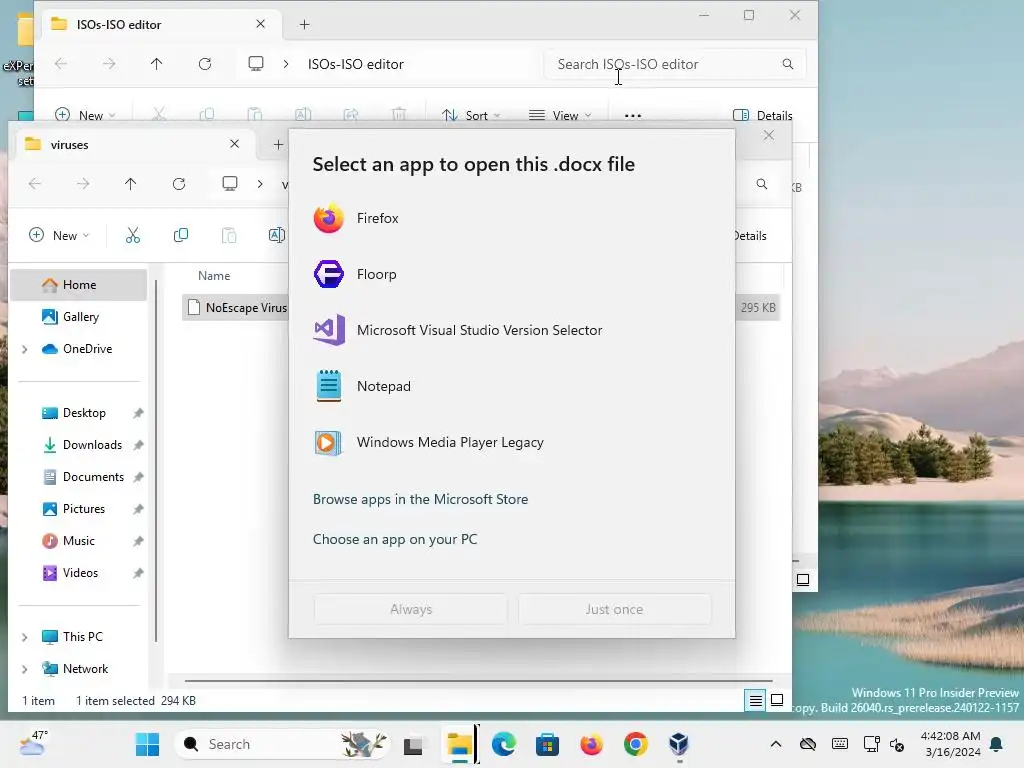This screenshot has height=768, width=1024.
Task: Launch Microsoft Edge from the taskbar
Action: click(504, 744)
